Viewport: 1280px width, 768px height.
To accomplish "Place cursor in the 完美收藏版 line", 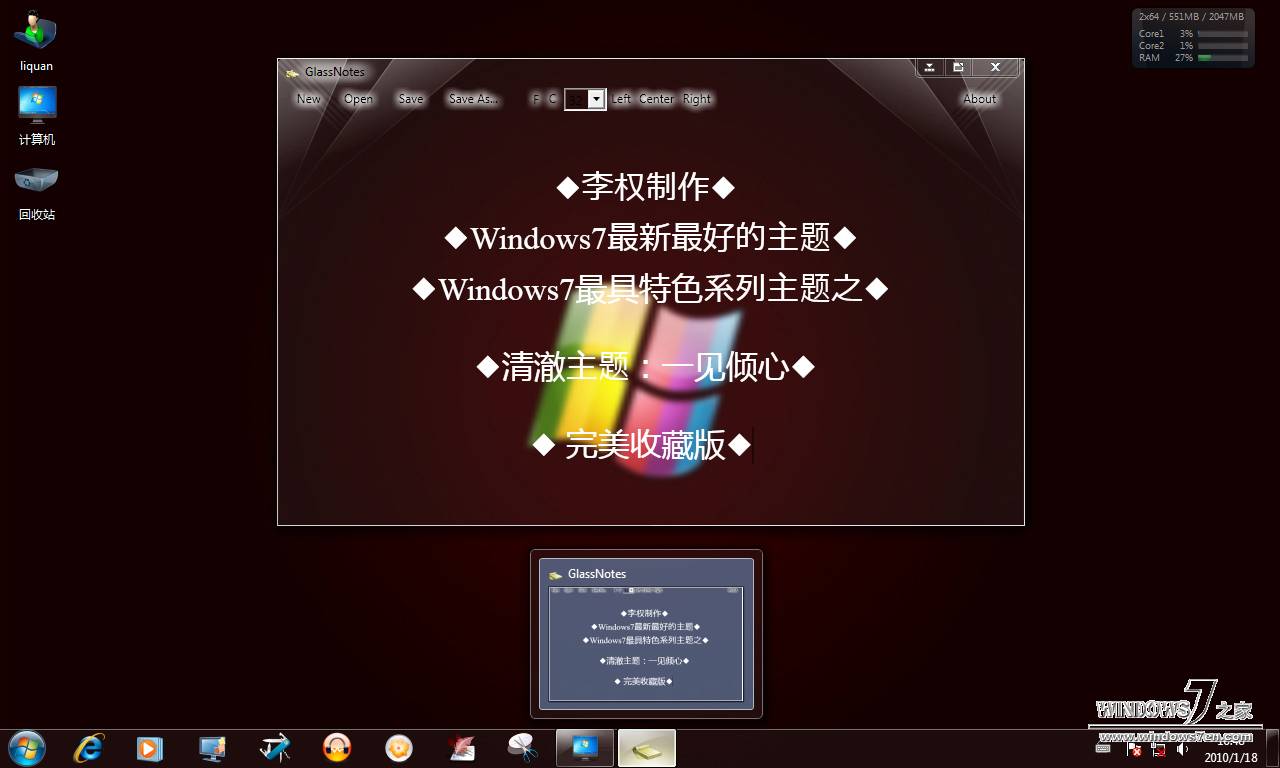I will pos(642,445).
